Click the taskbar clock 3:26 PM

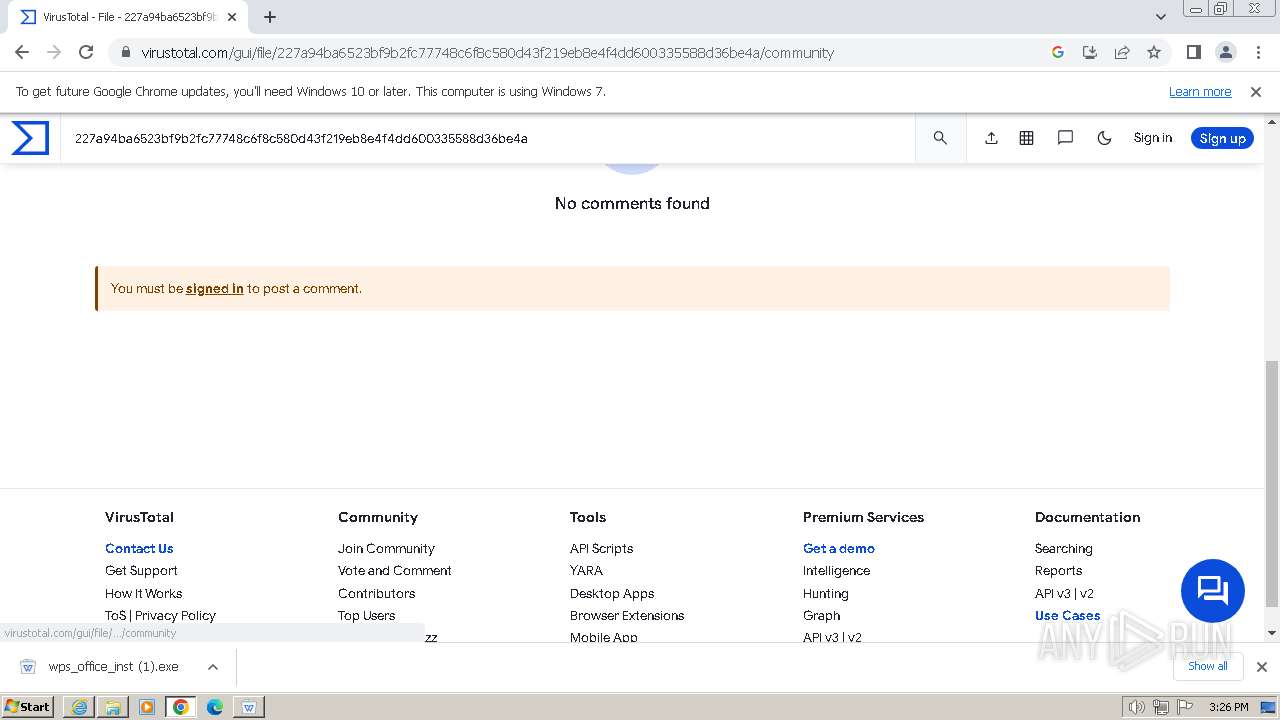pos(1228,707)
